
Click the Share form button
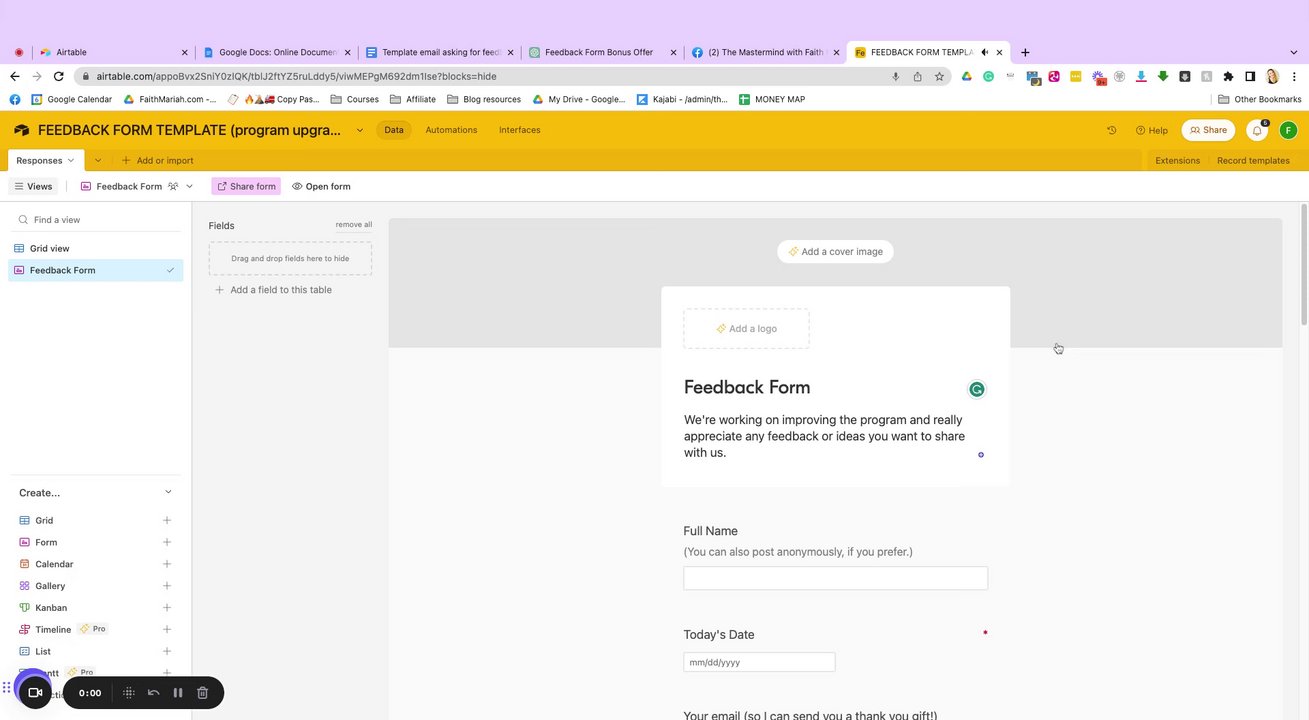[x=246, y=186]
